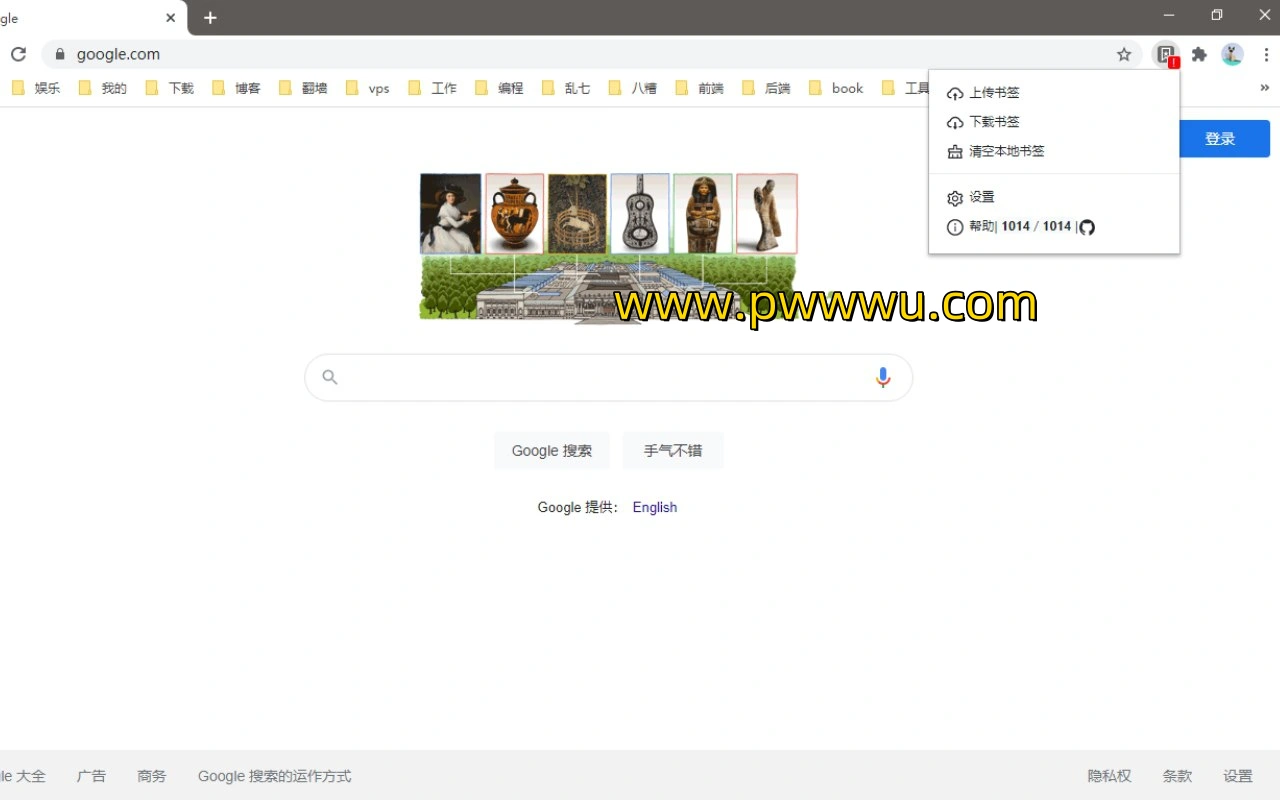Open the 娱乐 bookmark folder
This screenshot has height=800, width=1280.
click(36, 88)
